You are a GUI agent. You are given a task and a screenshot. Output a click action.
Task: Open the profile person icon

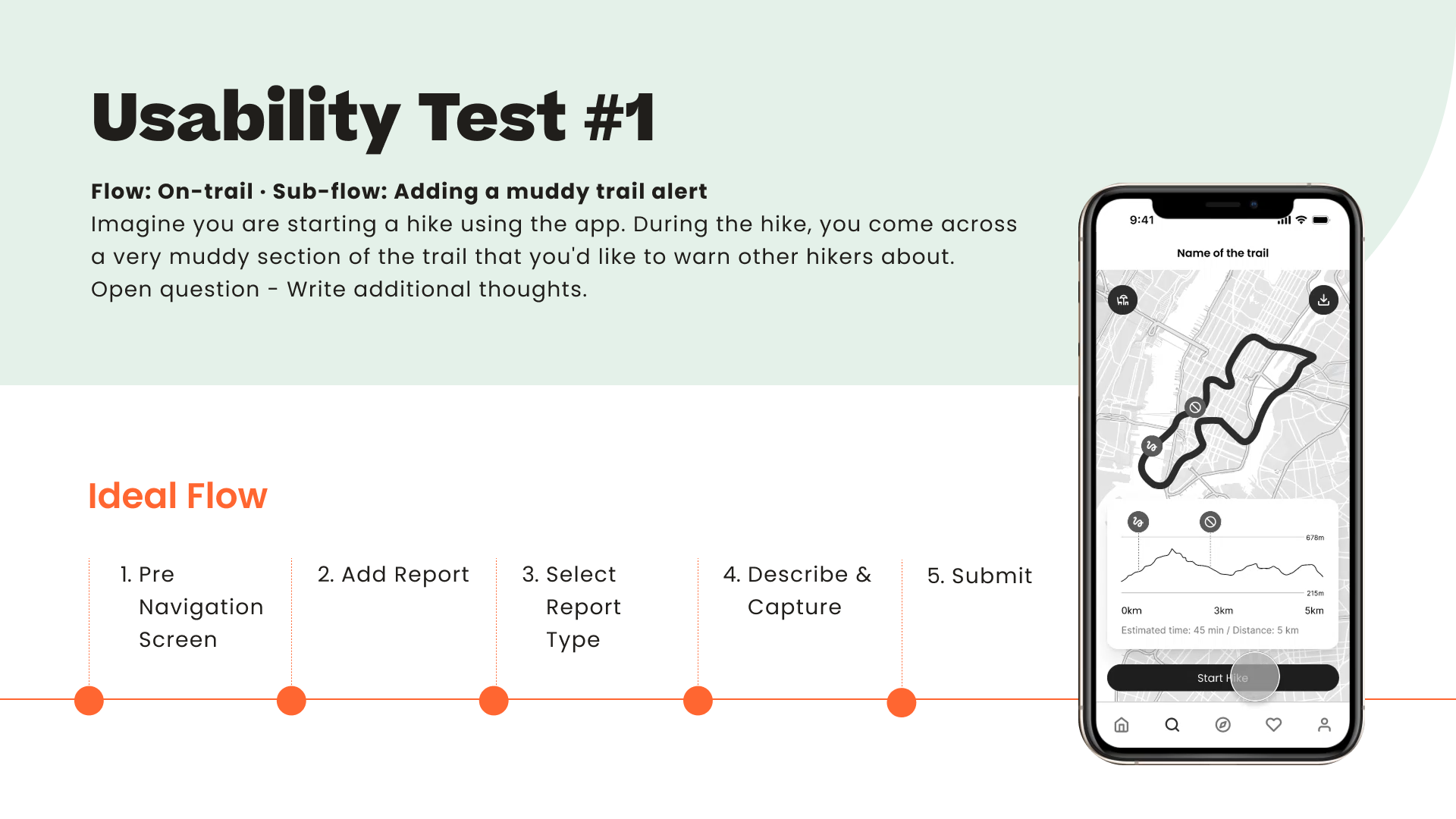pyautogui.click(x=1324, y=725)
